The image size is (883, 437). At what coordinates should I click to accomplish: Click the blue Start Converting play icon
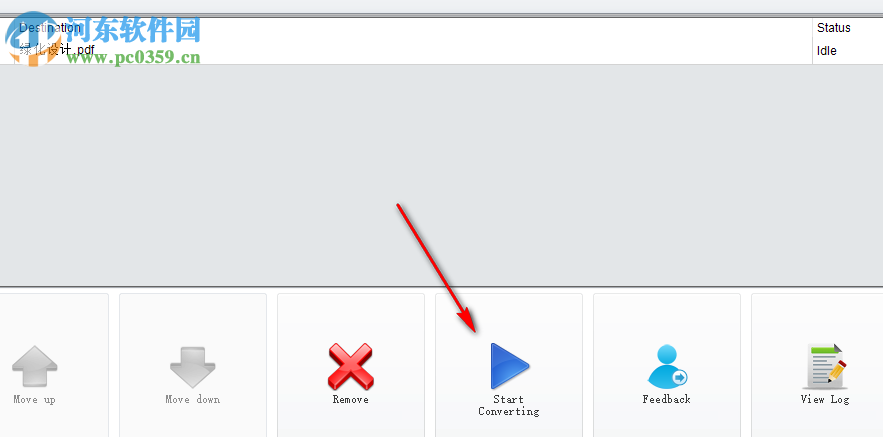(509, 366)
